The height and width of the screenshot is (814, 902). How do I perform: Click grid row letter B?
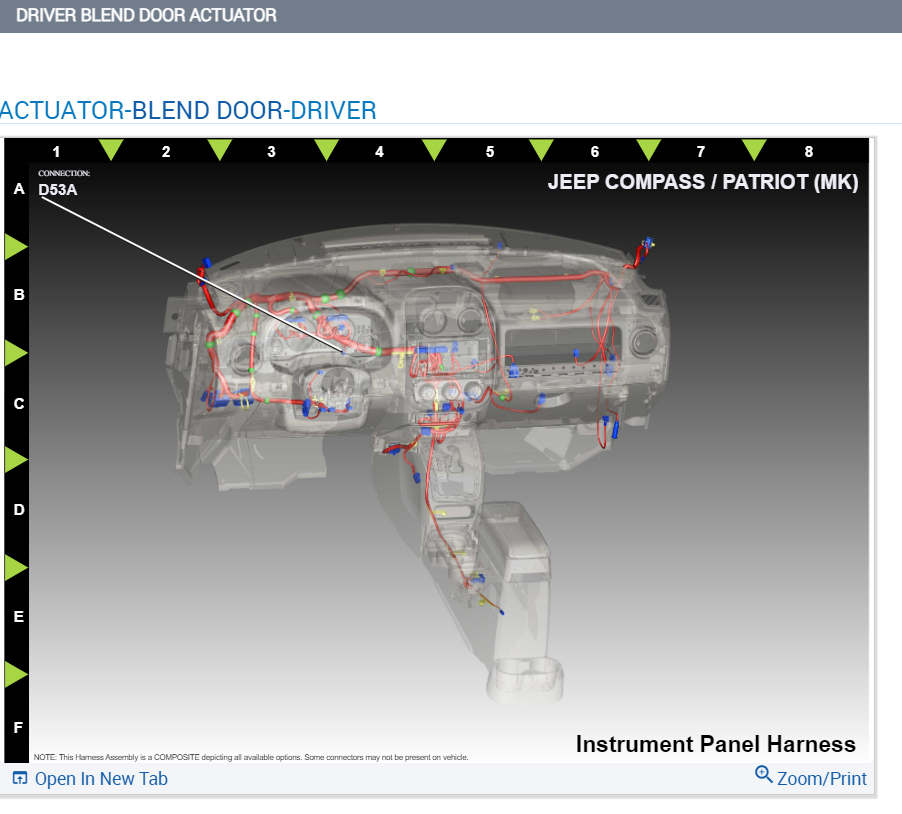tap(19, 295)
